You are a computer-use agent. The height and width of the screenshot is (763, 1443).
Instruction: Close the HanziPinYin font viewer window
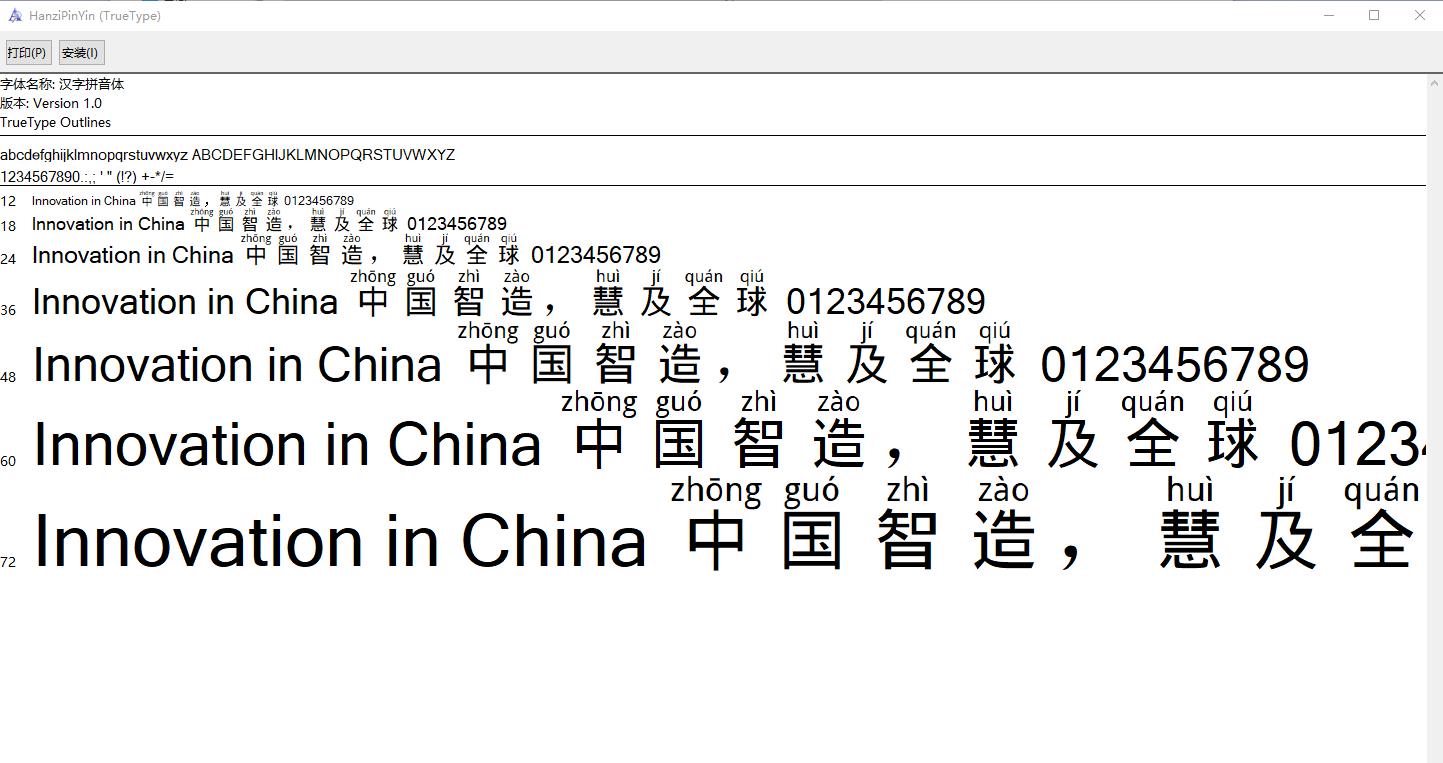click(1420, 15)
